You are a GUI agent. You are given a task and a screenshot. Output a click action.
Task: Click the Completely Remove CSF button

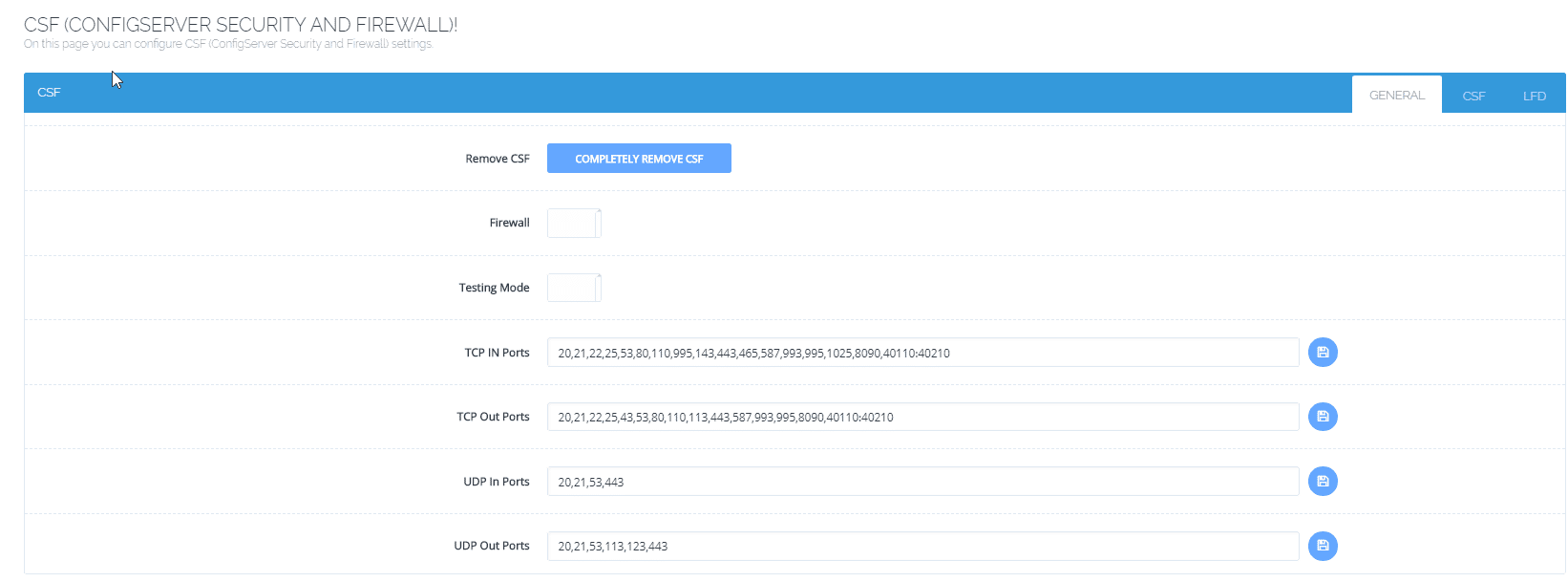639,159
